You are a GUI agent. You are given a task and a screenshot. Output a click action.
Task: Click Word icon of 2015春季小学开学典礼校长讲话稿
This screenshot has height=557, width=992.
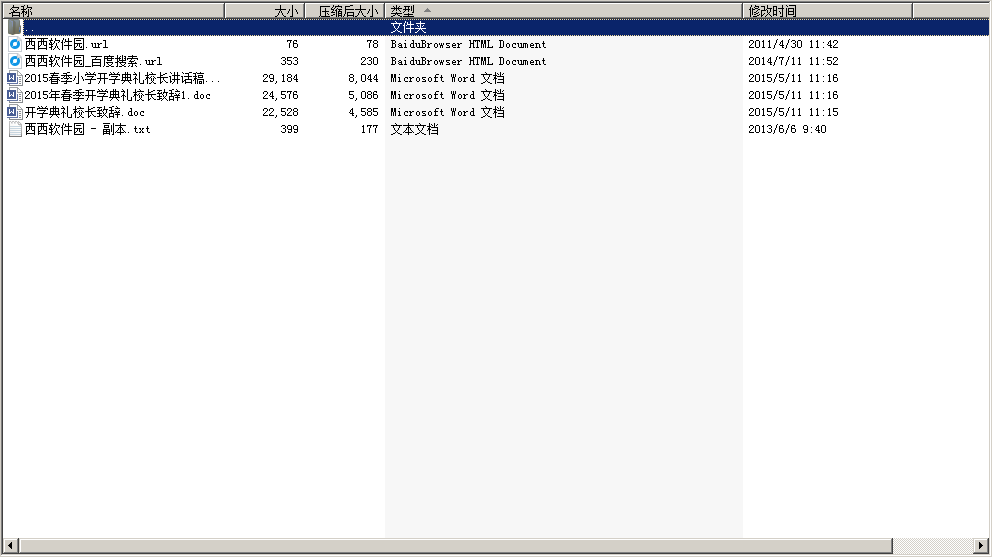[15, 78]
